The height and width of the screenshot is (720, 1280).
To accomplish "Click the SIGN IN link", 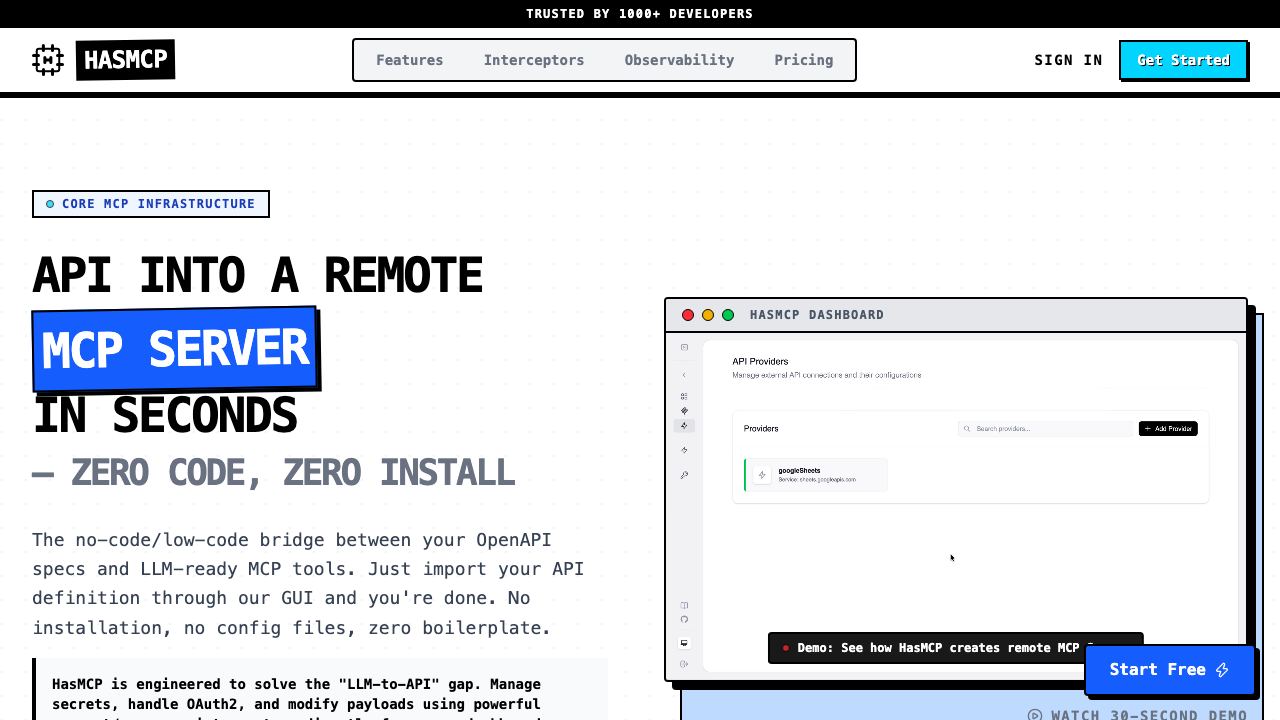I will [x=1068, y=60].
